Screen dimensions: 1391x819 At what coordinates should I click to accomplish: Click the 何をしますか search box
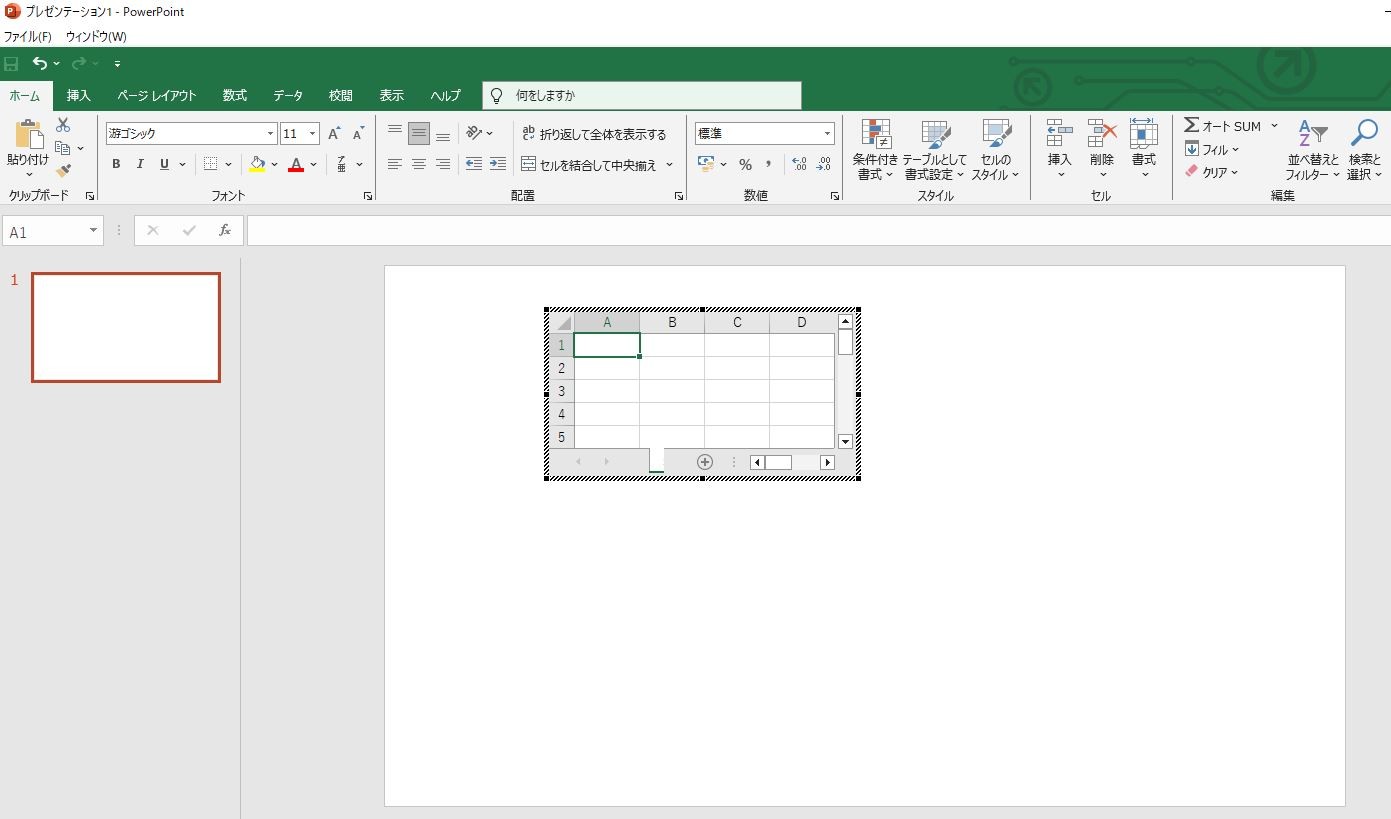point(642,96)
